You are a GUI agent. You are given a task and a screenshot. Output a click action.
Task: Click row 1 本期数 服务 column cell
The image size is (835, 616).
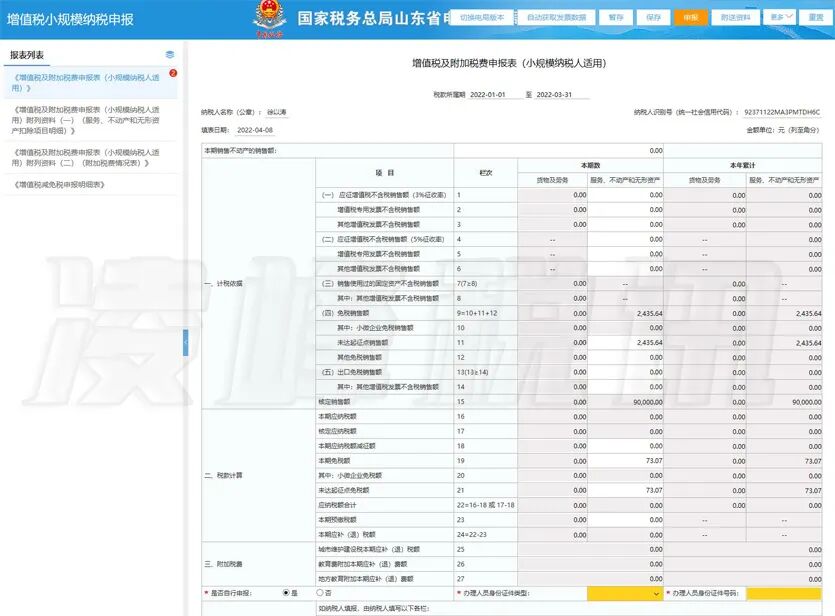click(625, 195)
